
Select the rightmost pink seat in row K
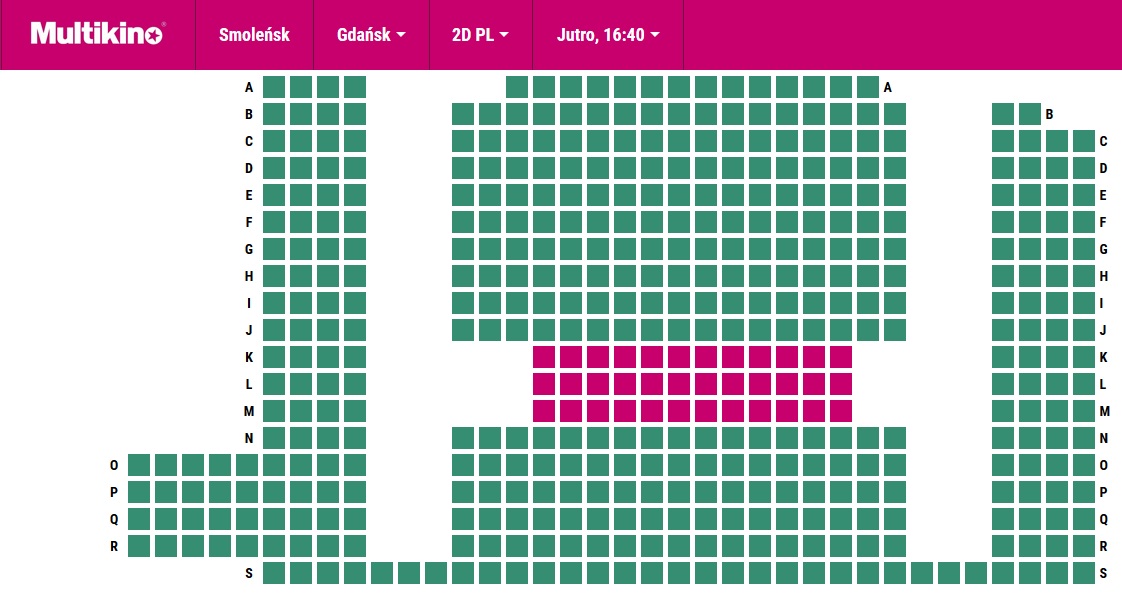(841, 357)
